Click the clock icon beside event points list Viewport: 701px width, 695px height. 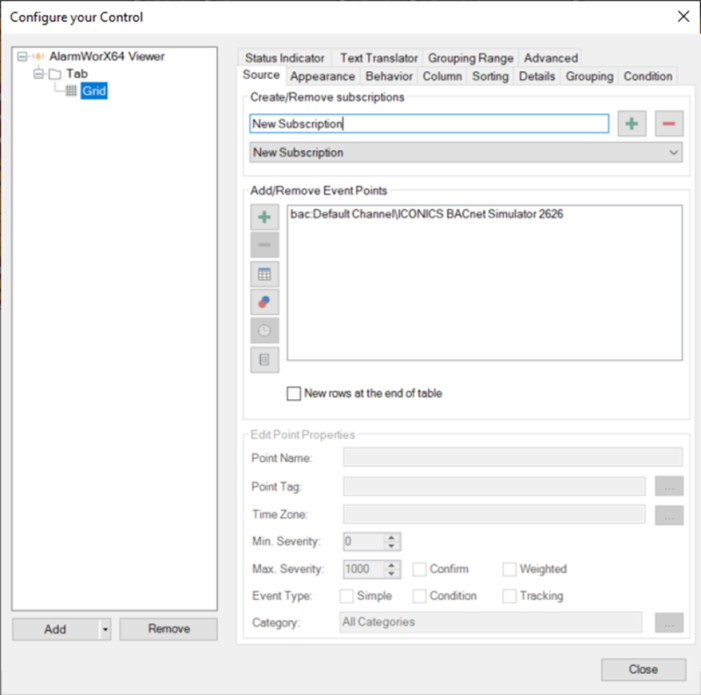(x=265, y=330)
